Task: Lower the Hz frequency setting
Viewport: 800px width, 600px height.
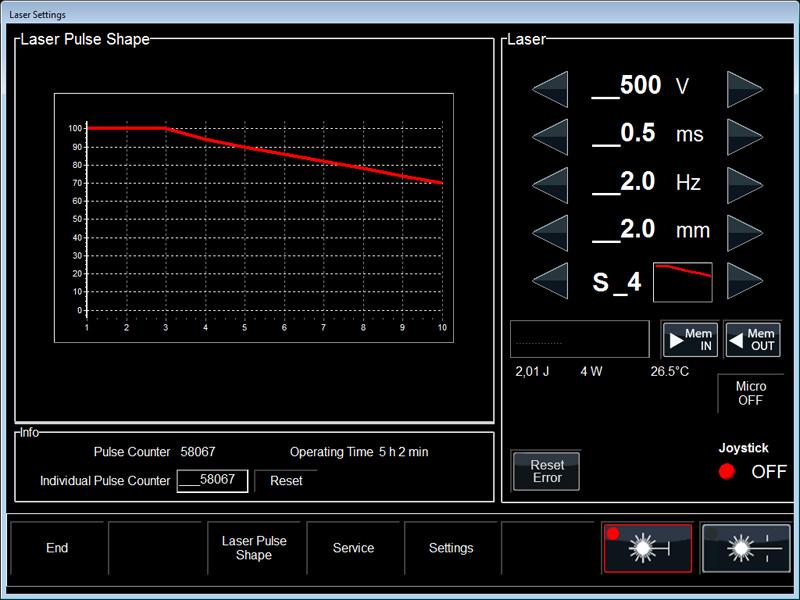Action: (550, 183)
